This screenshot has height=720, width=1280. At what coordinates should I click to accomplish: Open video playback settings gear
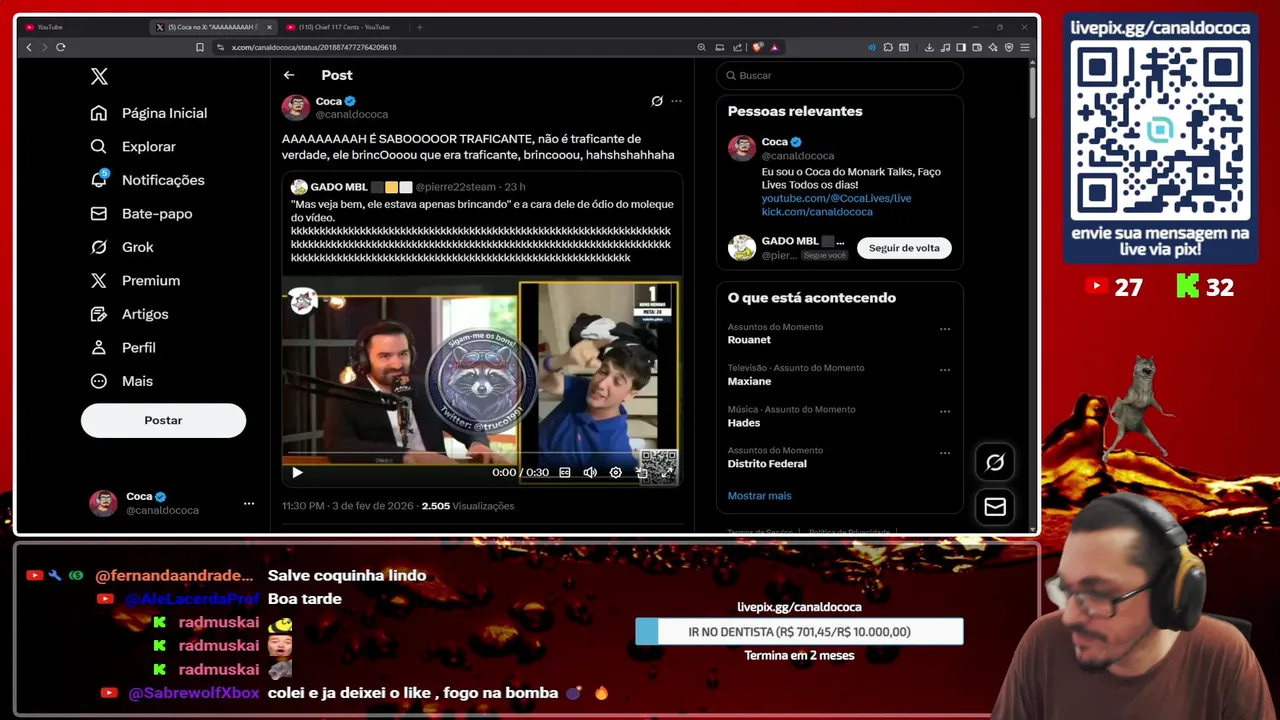(616, 472)
